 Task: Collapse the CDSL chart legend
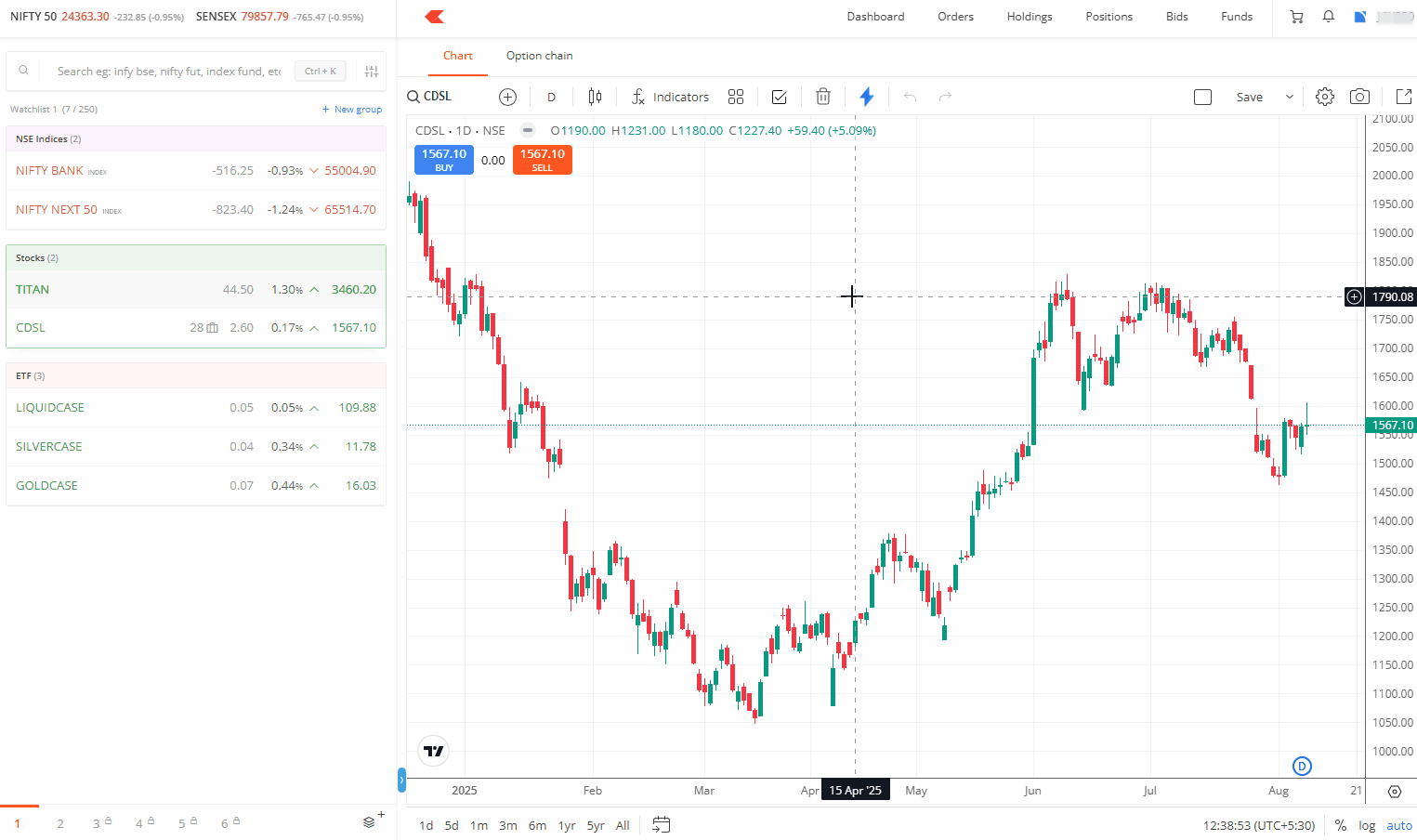(x=528, y=130)
